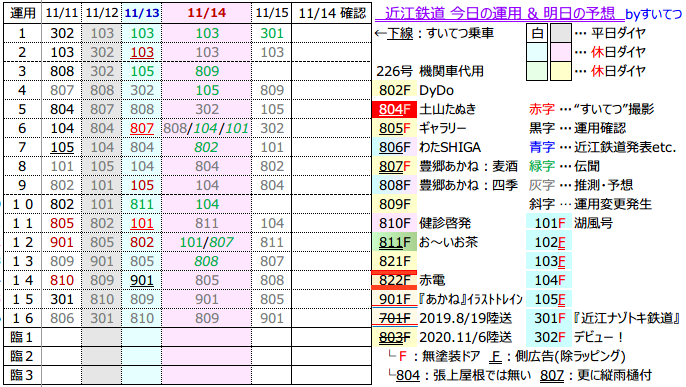The image size is (686, 387).
Task: Click the red 901 cell in row 12
Action: (62, 242)
